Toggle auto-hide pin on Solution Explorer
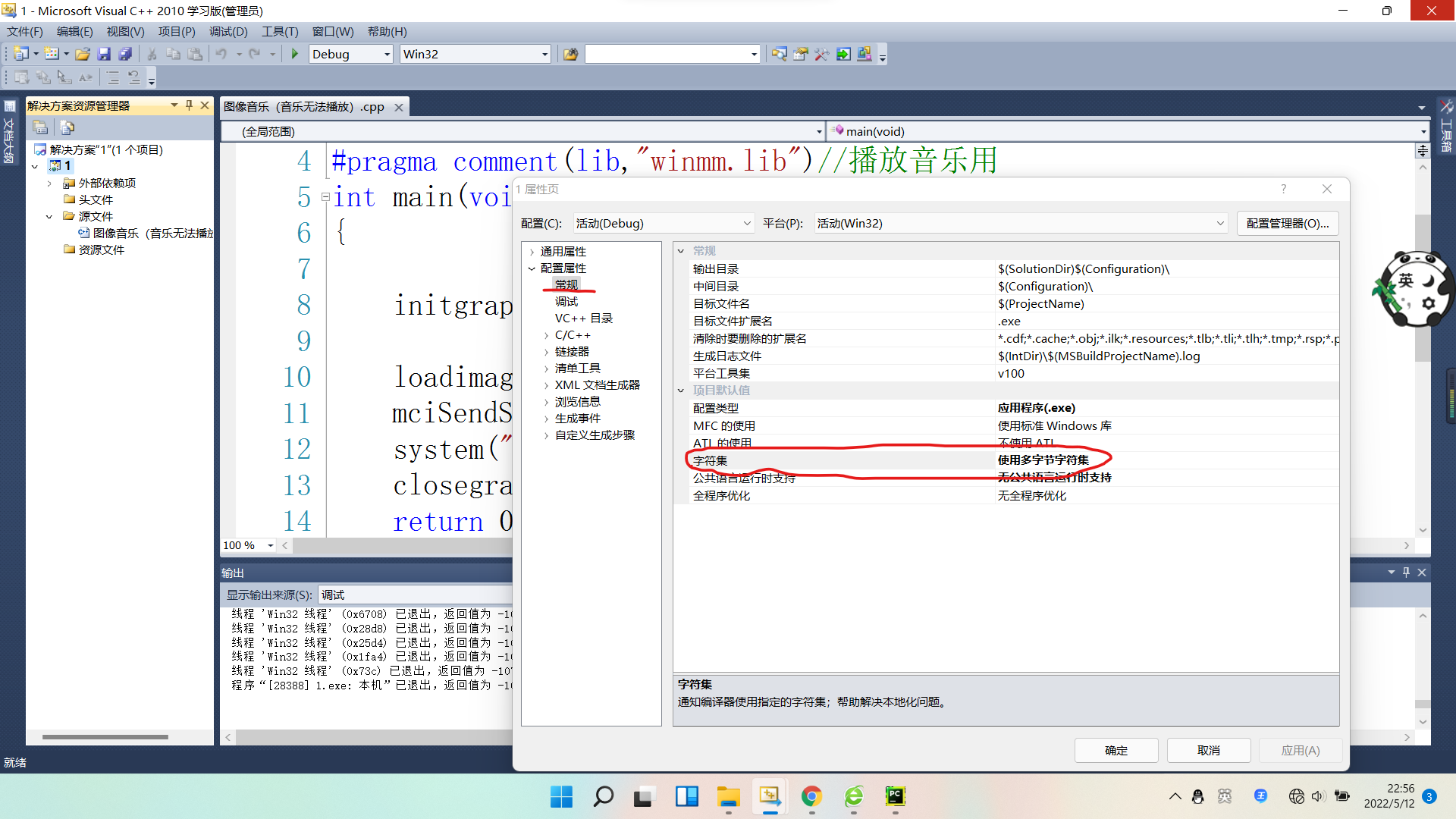This screenshot has height=819, width=1456. [190, 105]
